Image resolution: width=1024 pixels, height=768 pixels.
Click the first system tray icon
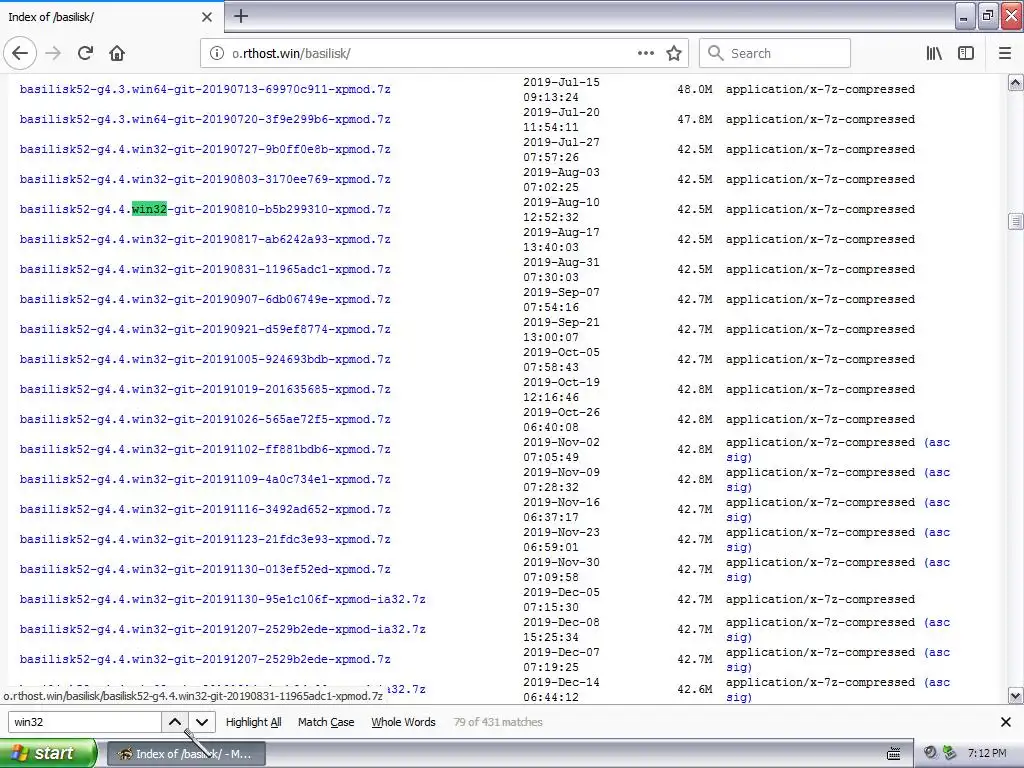pos(930,753)
